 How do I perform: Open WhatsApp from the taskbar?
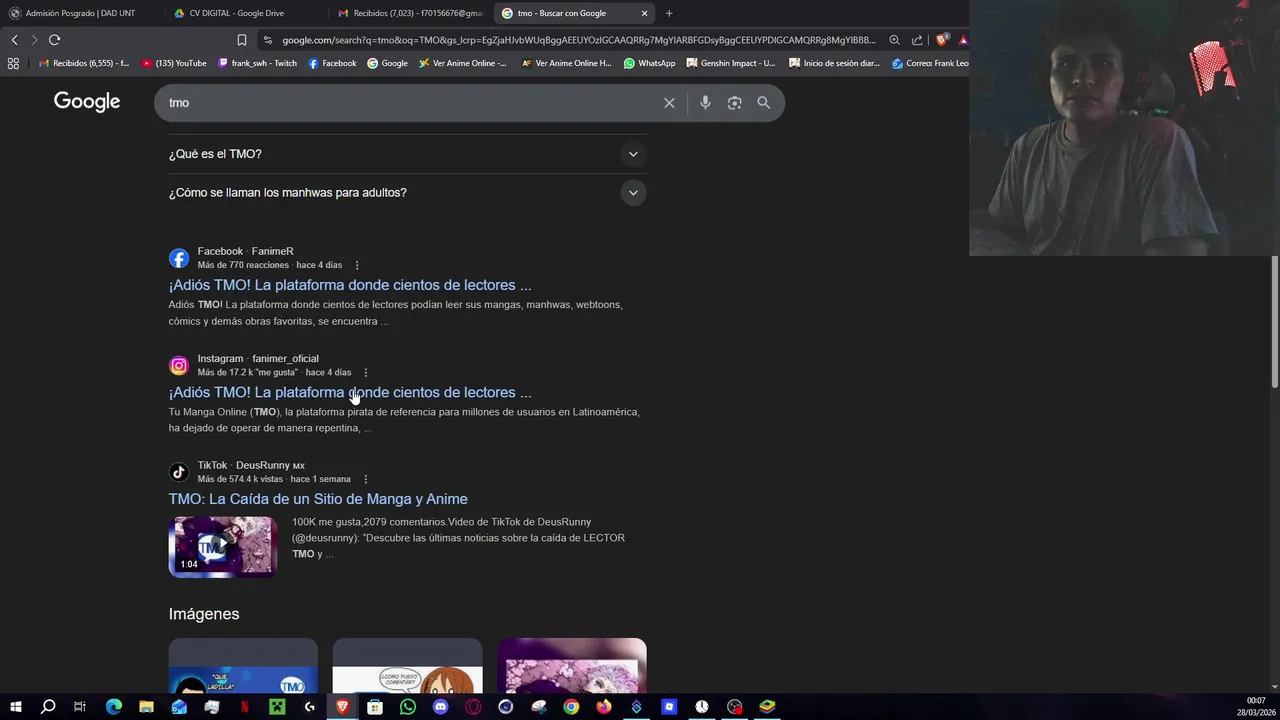(408, 707)
